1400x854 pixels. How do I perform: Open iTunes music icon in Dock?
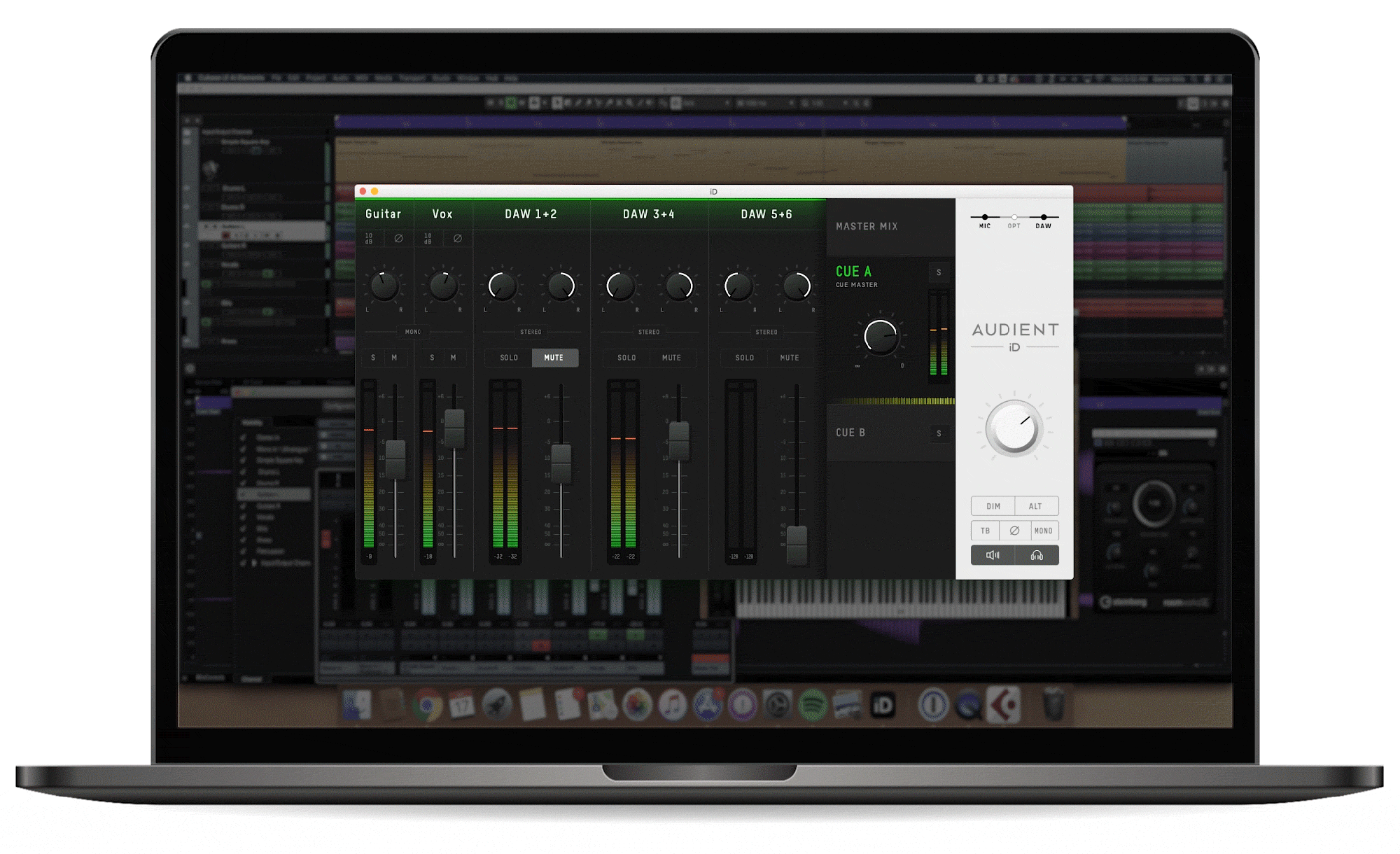(x=672, y=706)
